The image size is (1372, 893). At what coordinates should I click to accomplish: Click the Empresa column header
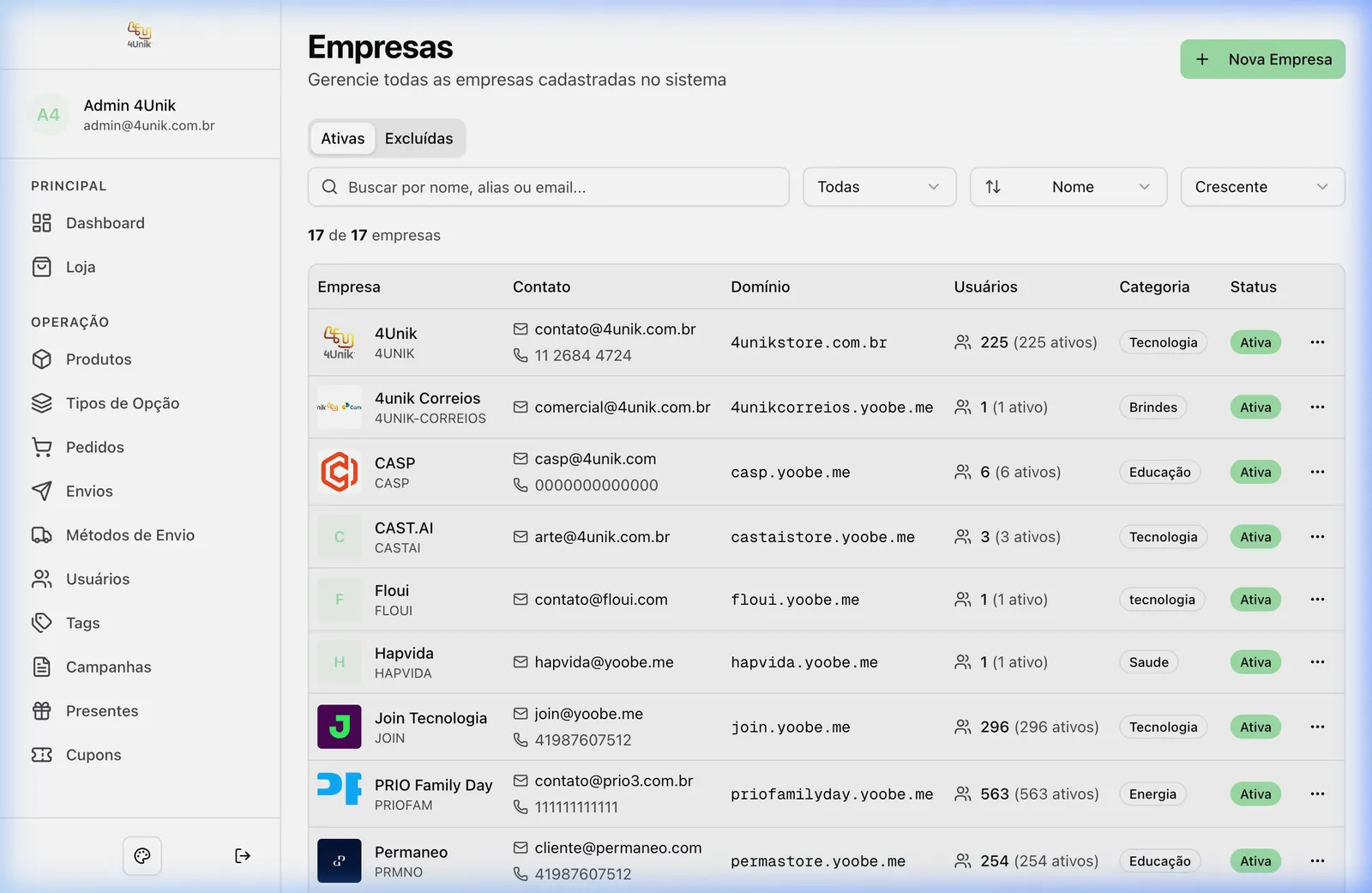click(349, 287)
